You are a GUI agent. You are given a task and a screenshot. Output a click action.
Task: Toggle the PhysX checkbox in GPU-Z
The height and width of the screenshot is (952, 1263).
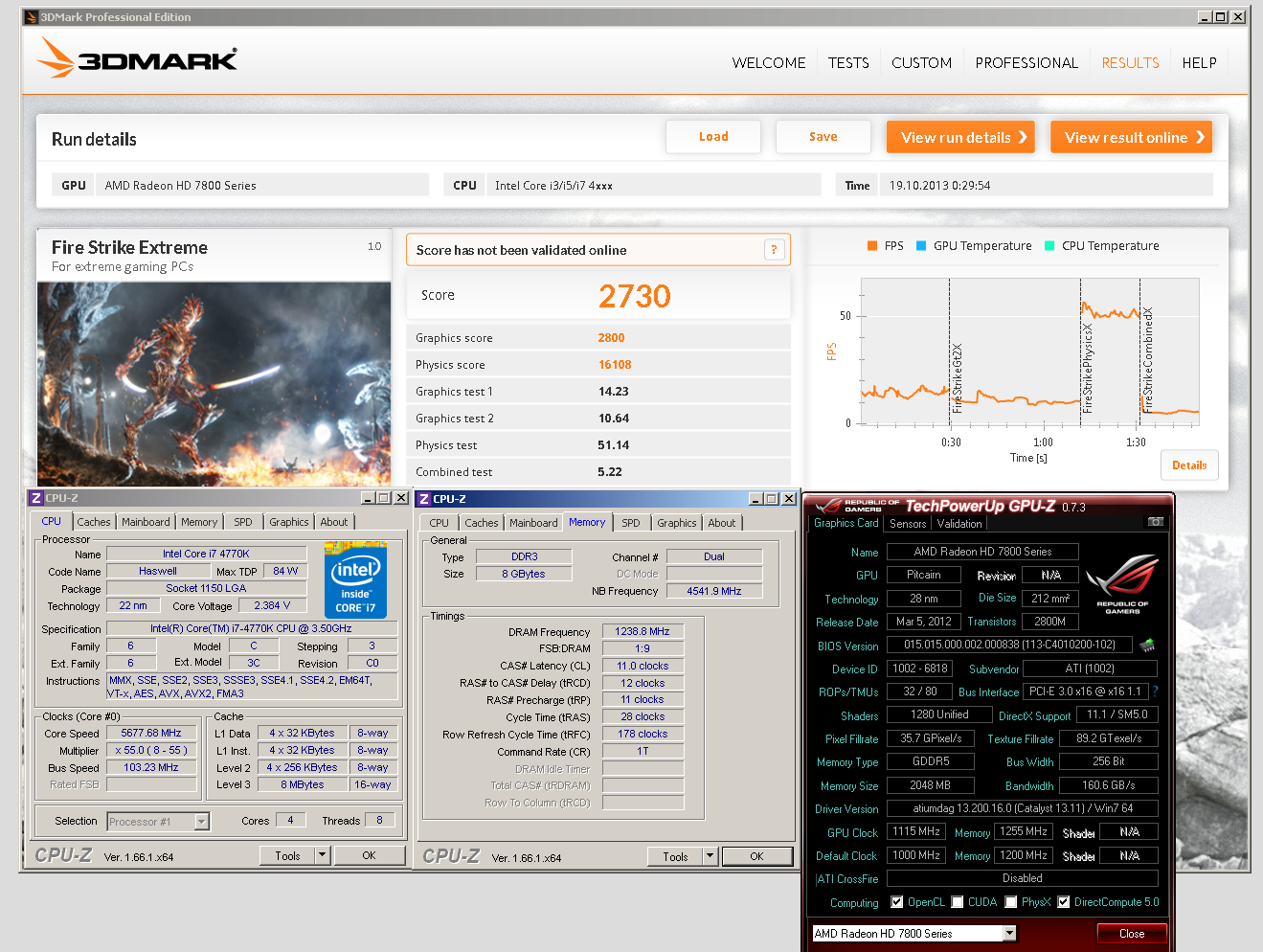(x=1010, y=902)
